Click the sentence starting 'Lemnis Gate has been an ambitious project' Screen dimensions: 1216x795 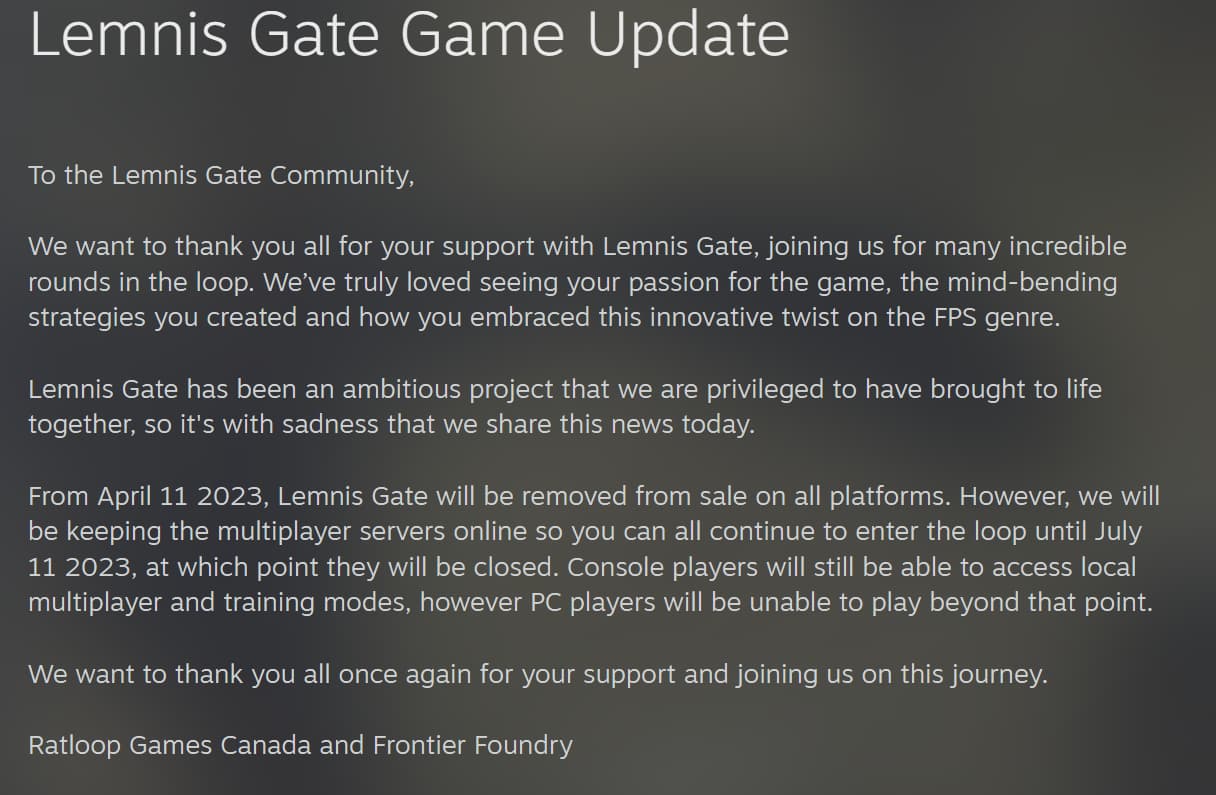pos(565,407)
